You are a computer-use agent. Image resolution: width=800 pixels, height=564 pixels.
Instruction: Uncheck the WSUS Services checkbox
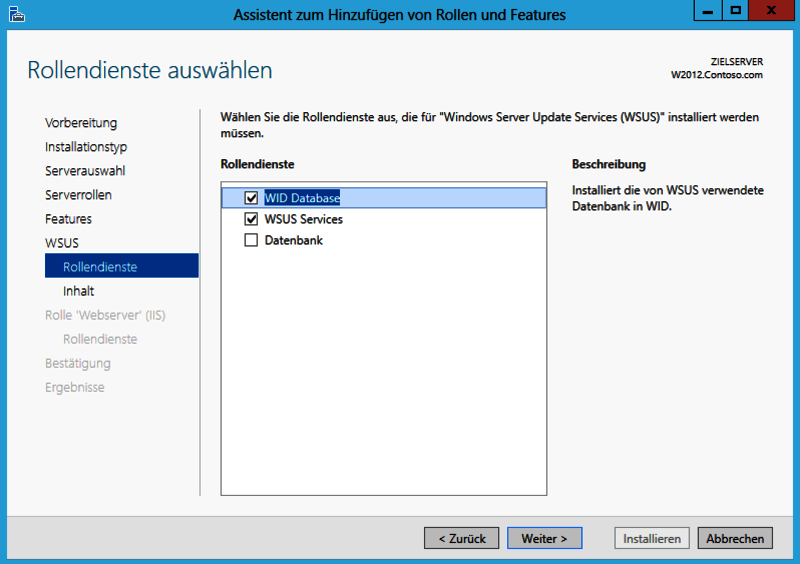(251, 219)
